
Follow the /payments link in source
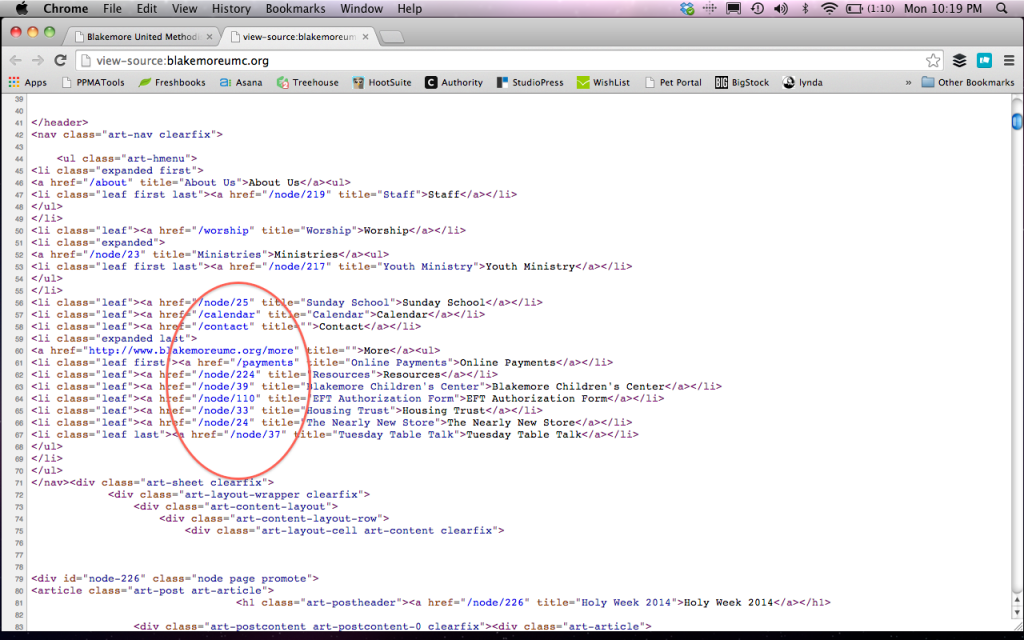point(265,362)
